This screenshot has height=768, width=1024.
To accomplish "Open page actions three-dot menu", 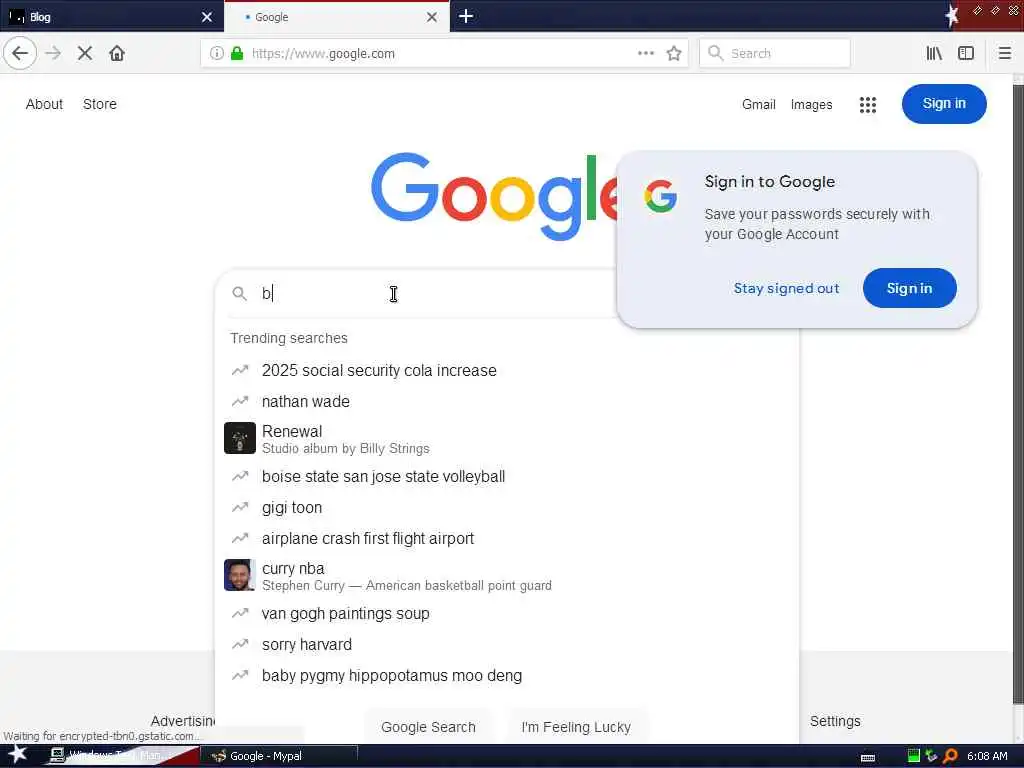I will click(646, 54).
